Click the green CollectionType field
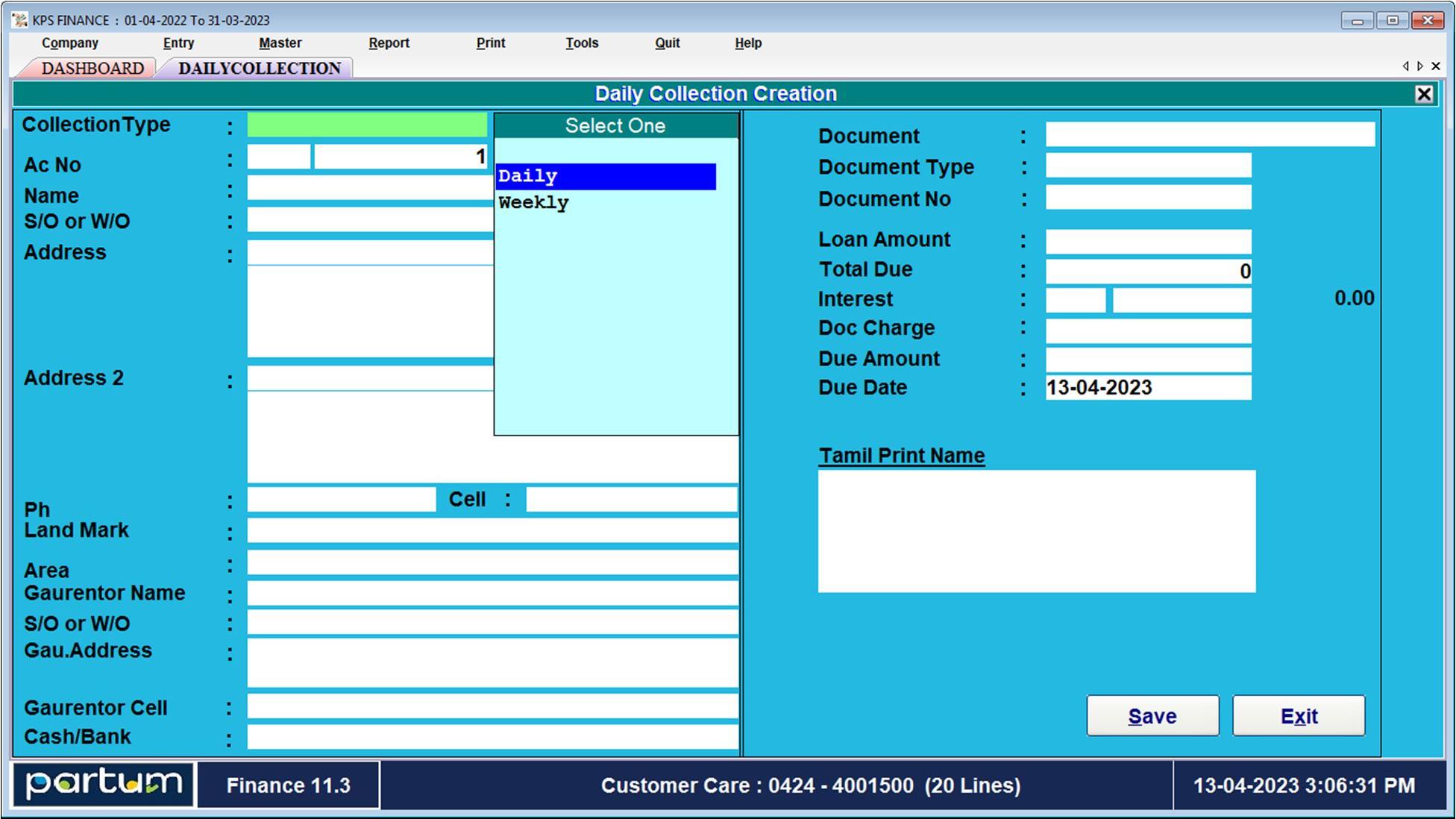This screenshot has height=819, width=1456. click(367, 125)
